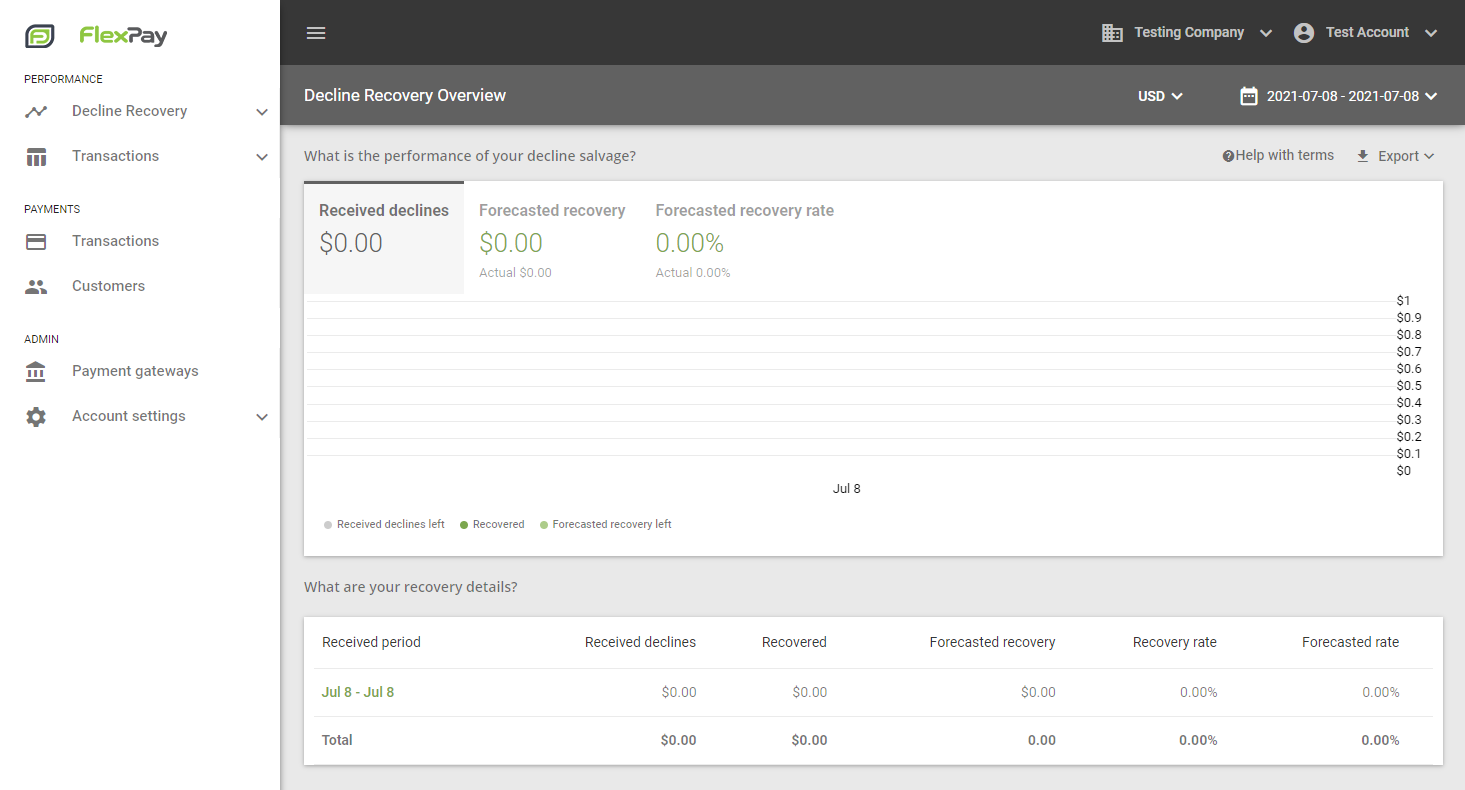Toggle the Recovered legend item
This screenshot has width=1465, height=790.
[x=492, y=524]
